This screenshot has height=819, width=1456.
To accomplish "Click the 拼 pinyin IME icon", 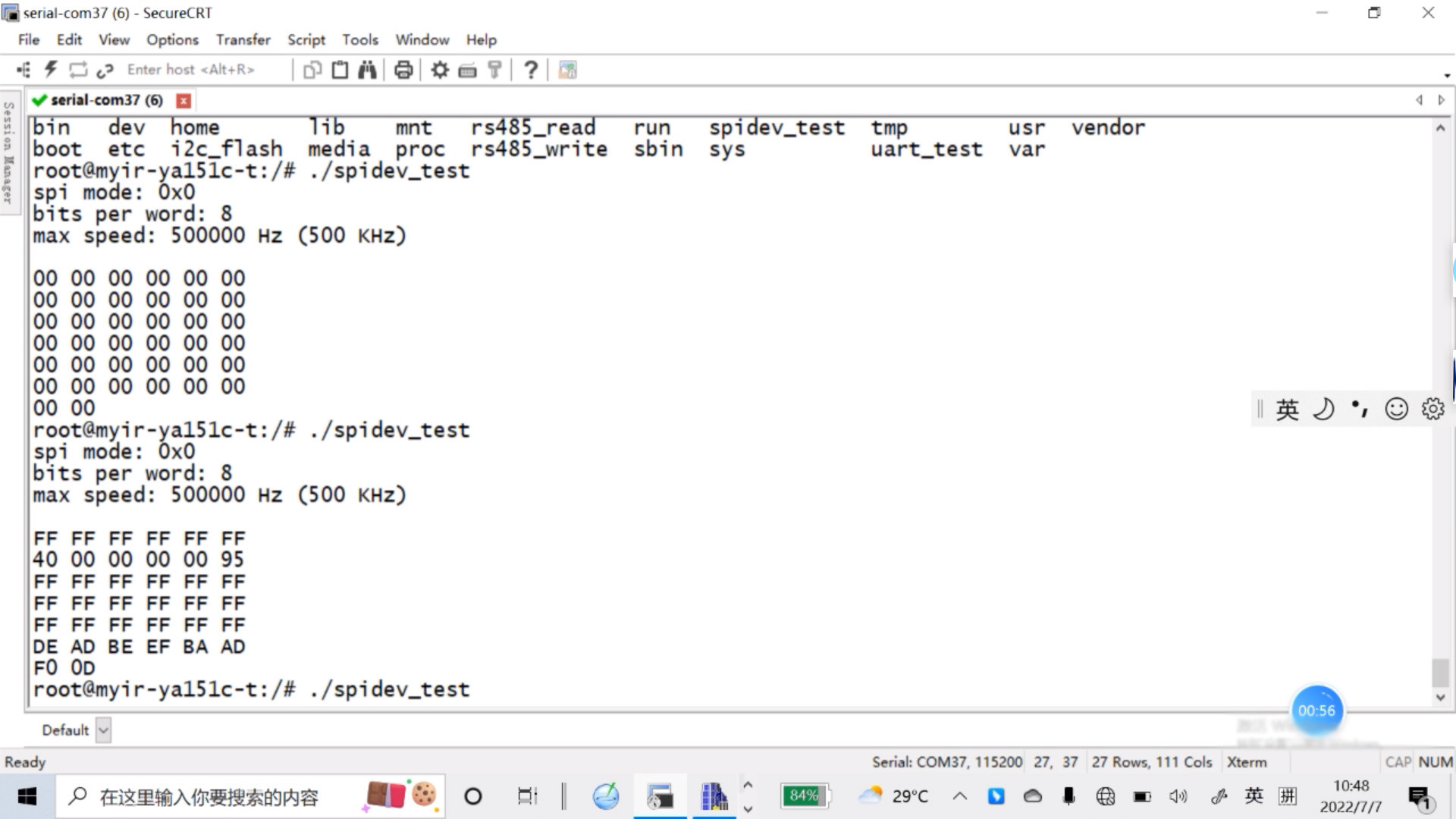I will pyautogui.click(x=1287, y=795).
